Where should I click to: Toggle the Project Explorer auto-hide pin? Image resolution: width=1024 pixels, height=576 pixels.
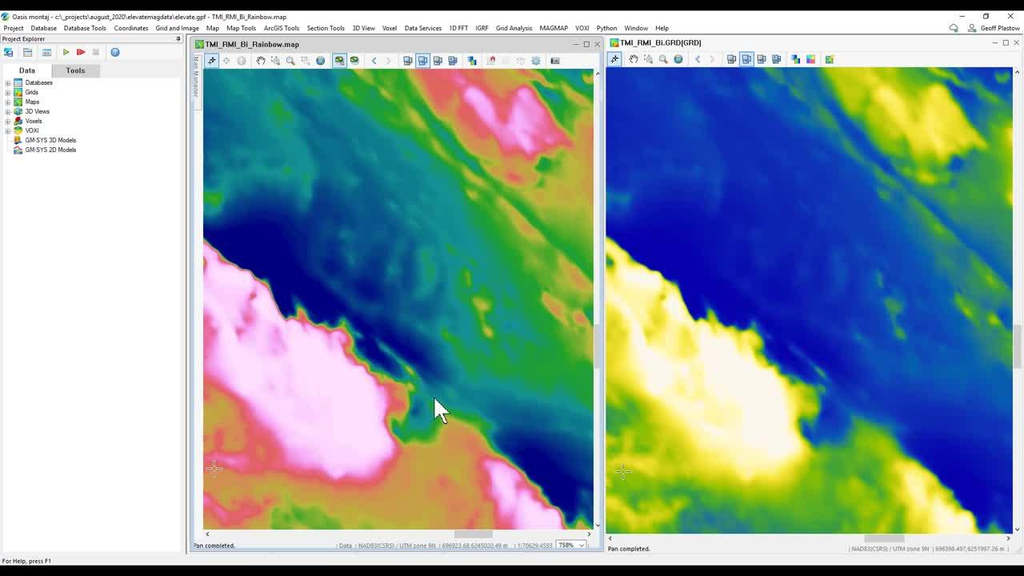[x=178, y=39]
